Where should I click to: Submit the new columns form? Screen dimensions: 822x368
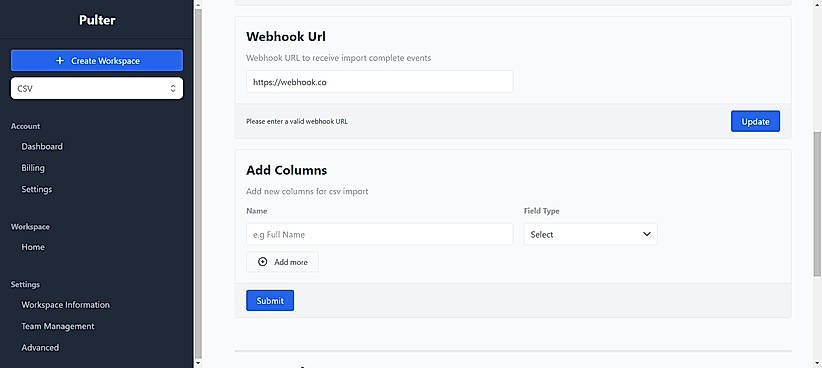point(270,300)
